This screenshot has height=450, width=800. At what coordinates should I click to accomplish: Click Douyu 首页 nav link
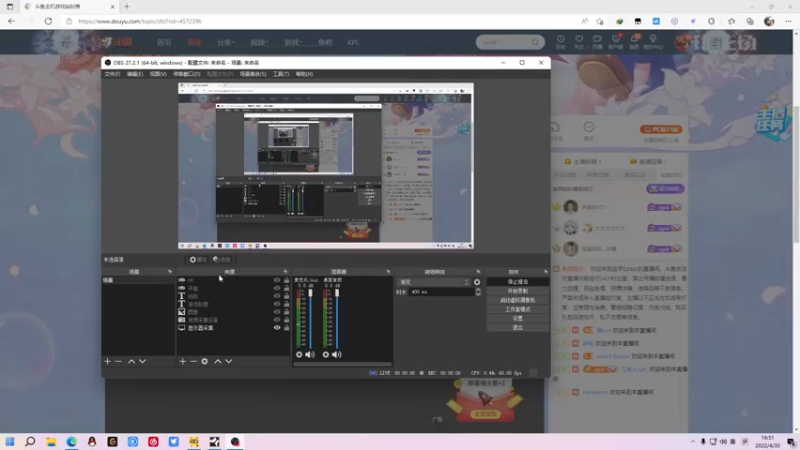point(164,42)
